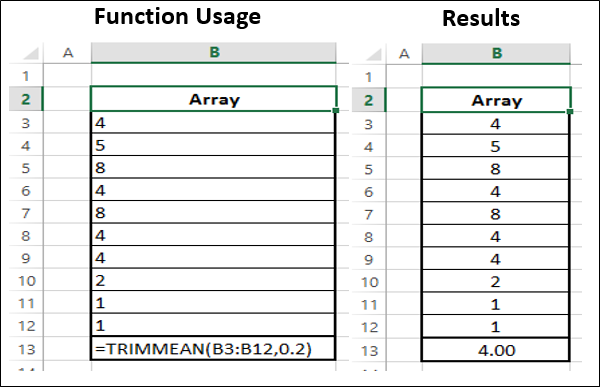
Task: Select row 10 header in Function Usage sheet
Action: click(x=26, y=281)
